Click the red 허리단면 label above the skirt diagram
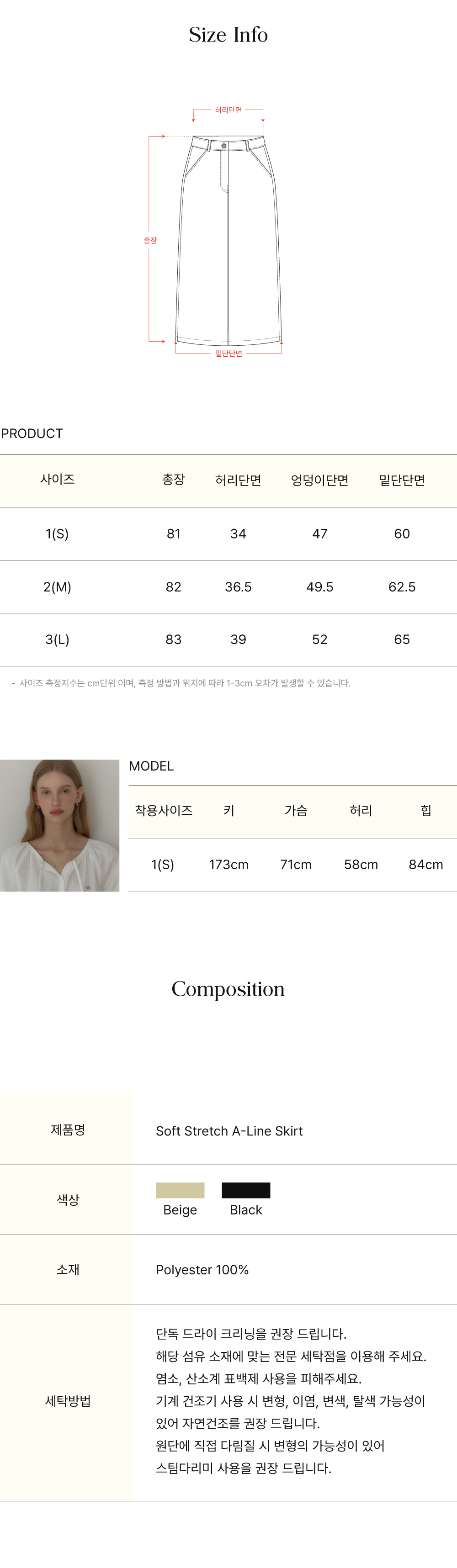Image resolution: width=457 pixels, height=1568 pixels. [228, 110]
